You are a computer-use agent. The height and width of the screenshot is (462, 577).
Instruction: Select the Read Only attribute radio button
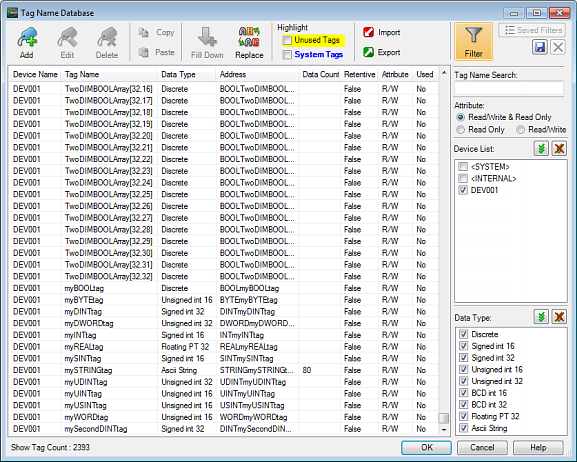click(x=460, y=130)
